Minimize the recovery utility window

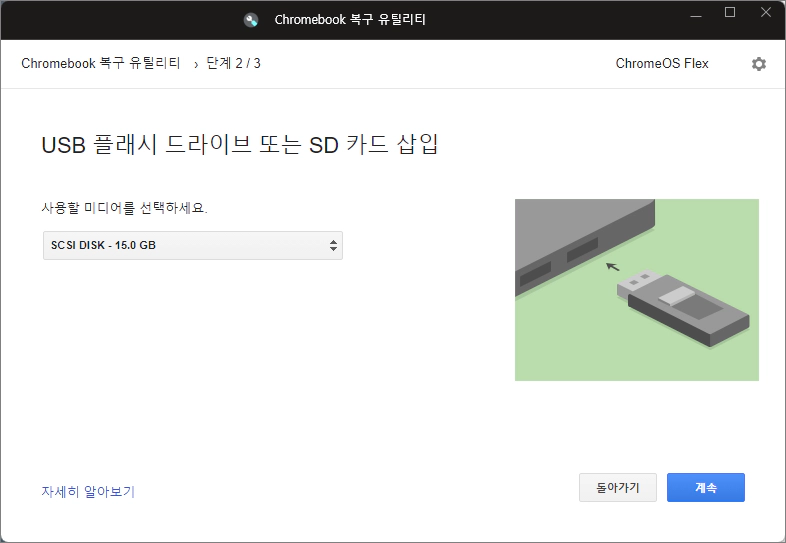(695, 16)
